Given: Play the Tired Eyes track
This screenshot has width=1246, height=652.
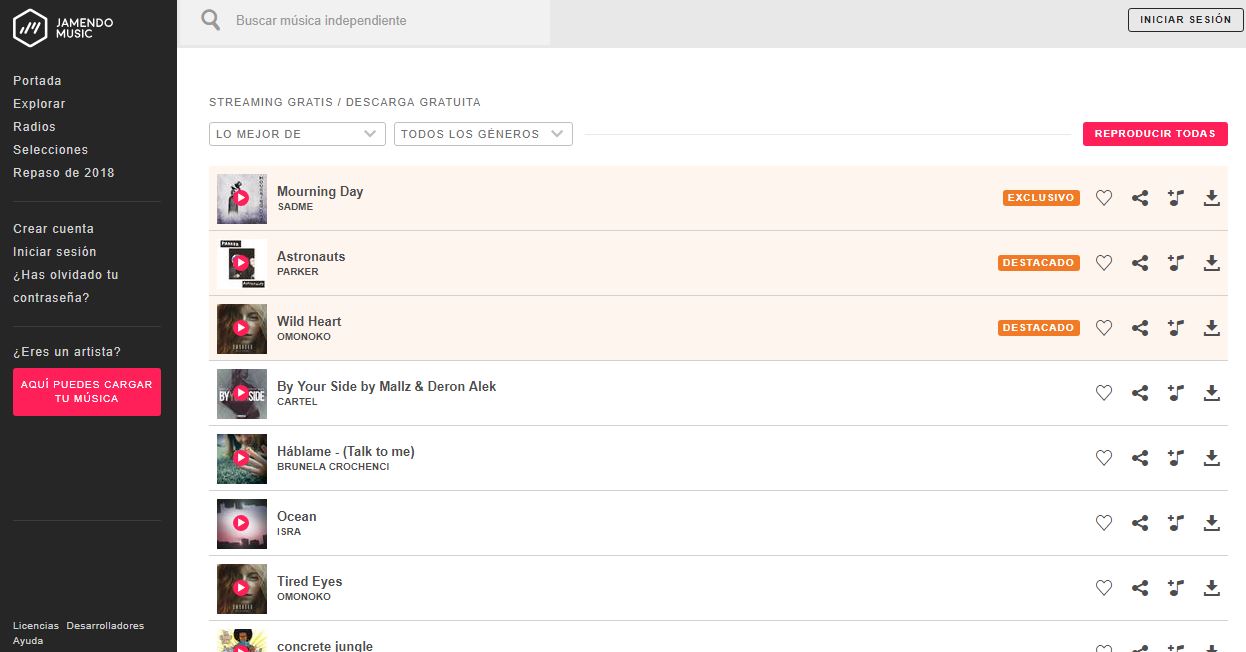Looking at the screenshot, I should click(x=241, y=588).
